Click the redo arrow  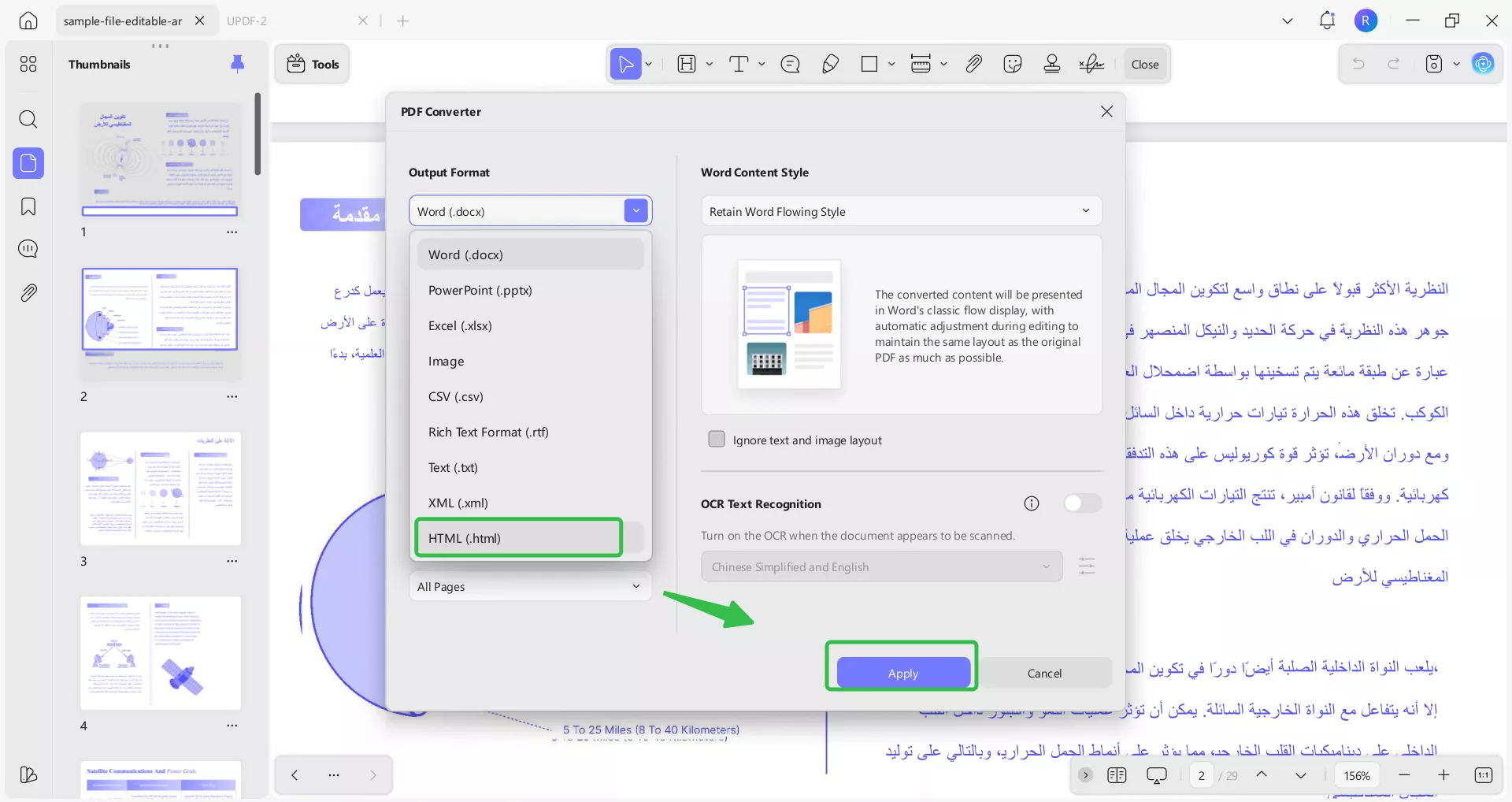1394,64
